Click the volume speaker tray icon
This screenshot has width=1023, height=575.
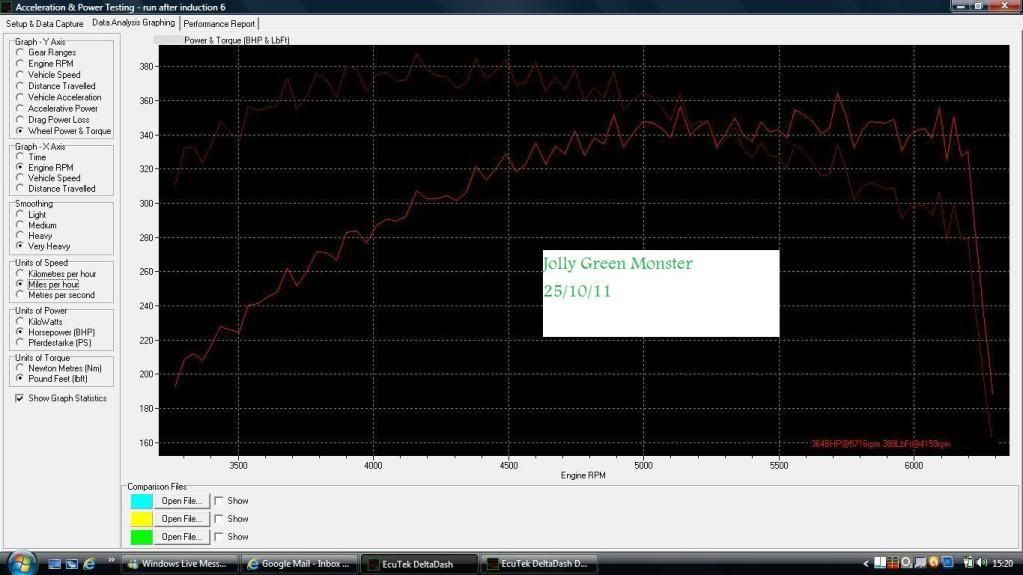982,564
